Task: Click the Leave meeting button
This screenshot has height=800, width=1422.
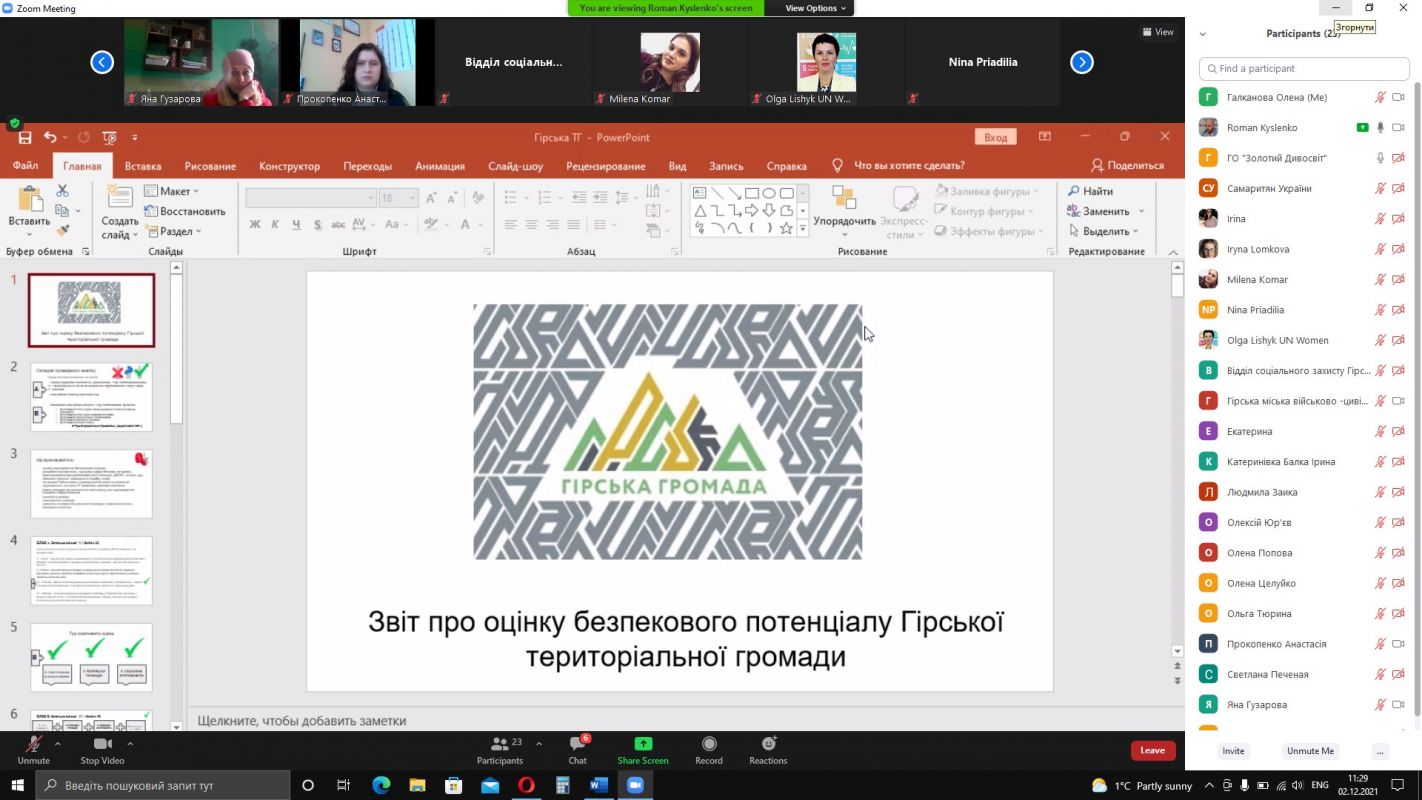Action: pos(1153,750)
